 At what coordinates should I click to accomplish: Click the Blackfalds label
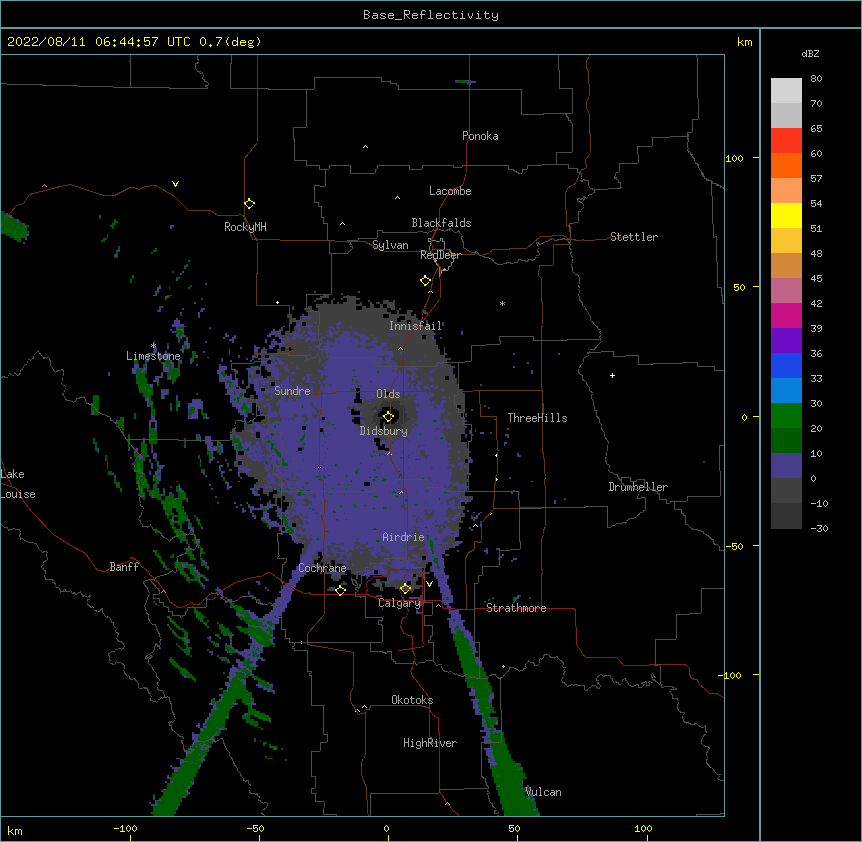click(x=441, y=223)
